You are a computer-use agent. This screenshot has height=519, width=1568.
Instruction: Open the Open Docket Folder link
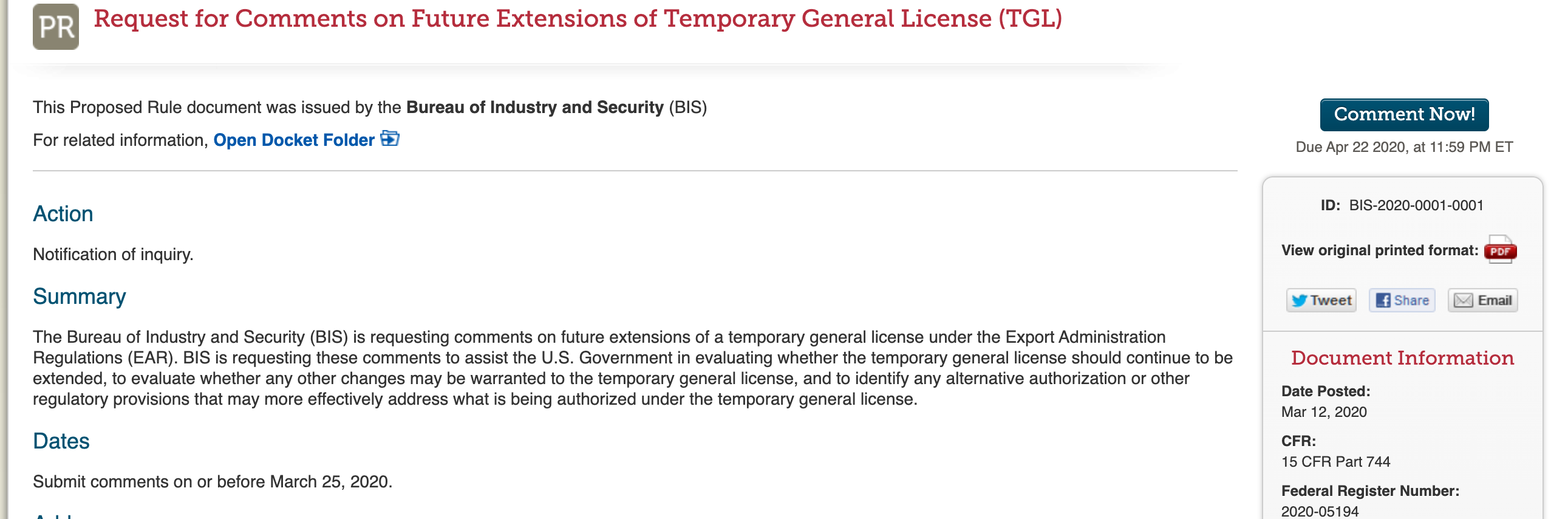tap(294, 140)
